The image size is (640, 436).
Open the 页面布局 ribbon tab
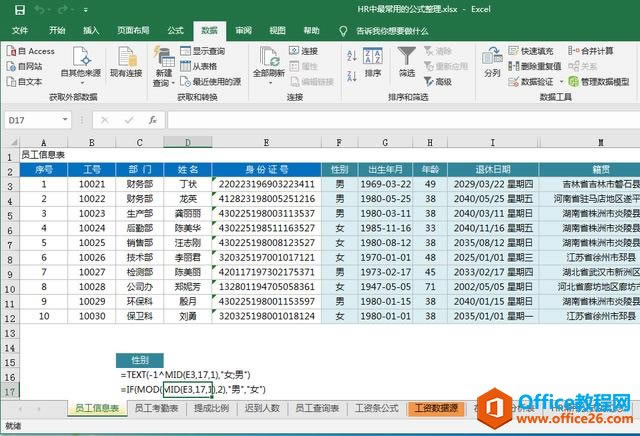[133, 30]
